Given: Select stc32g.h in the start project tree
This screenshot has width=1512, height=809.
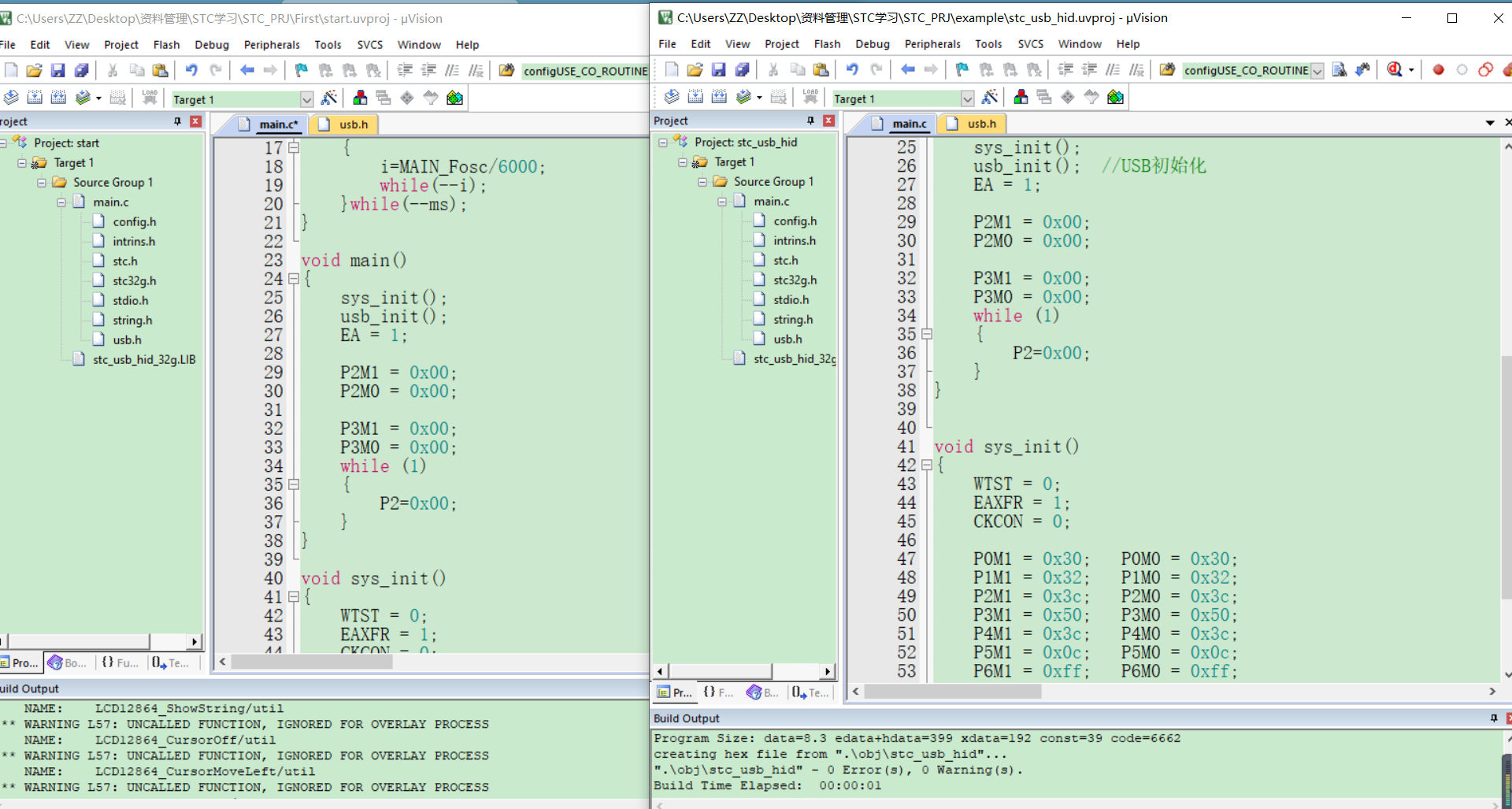Looking at the screenshot, I should point(134,281).
